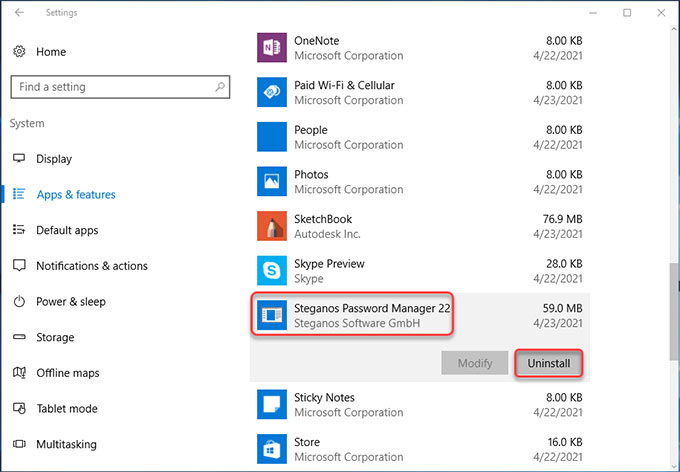Select Steganos Password Manager 22 title
This screenshot has height=472, width=680.
372,308
